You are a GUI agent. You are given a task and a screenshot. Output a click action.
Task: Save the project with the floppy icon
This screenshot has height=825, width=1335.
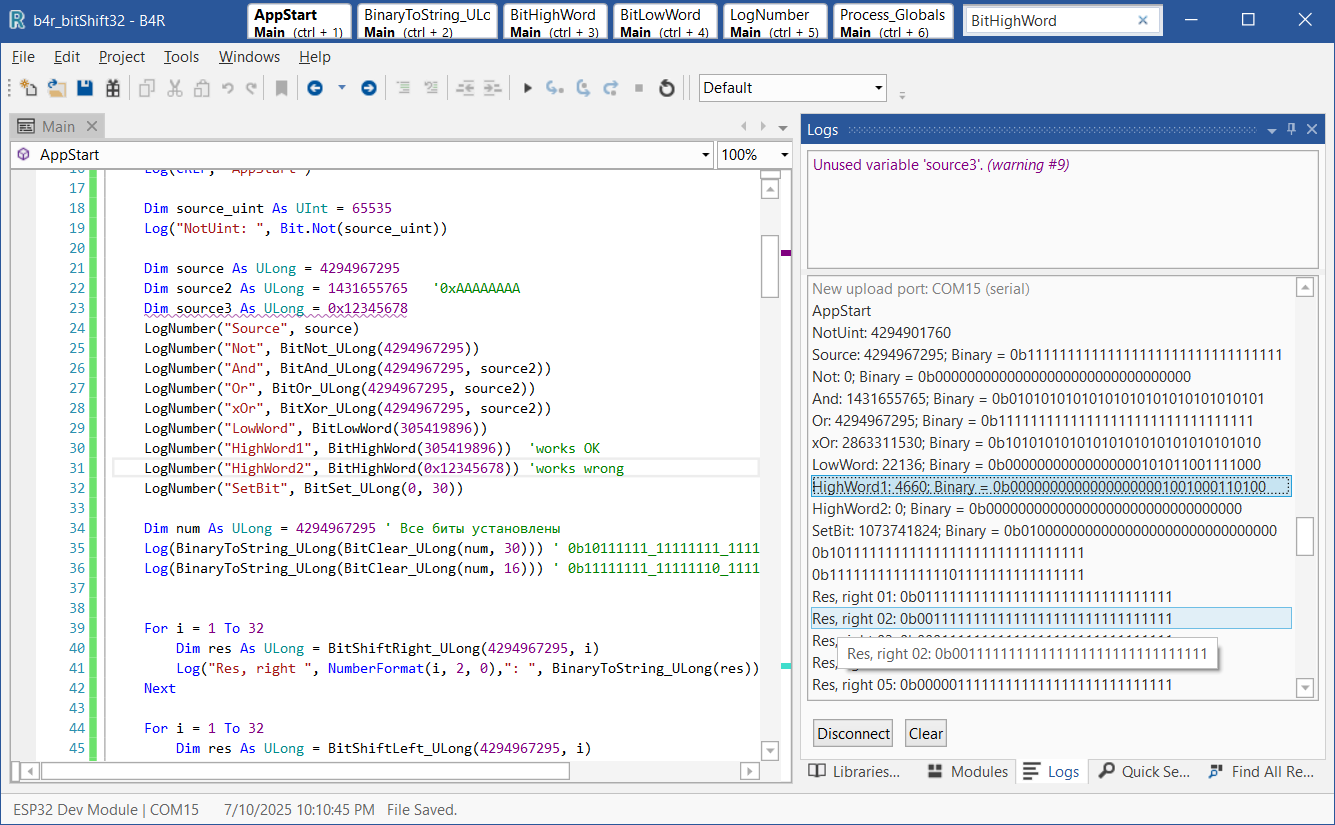tap(85, 88)
